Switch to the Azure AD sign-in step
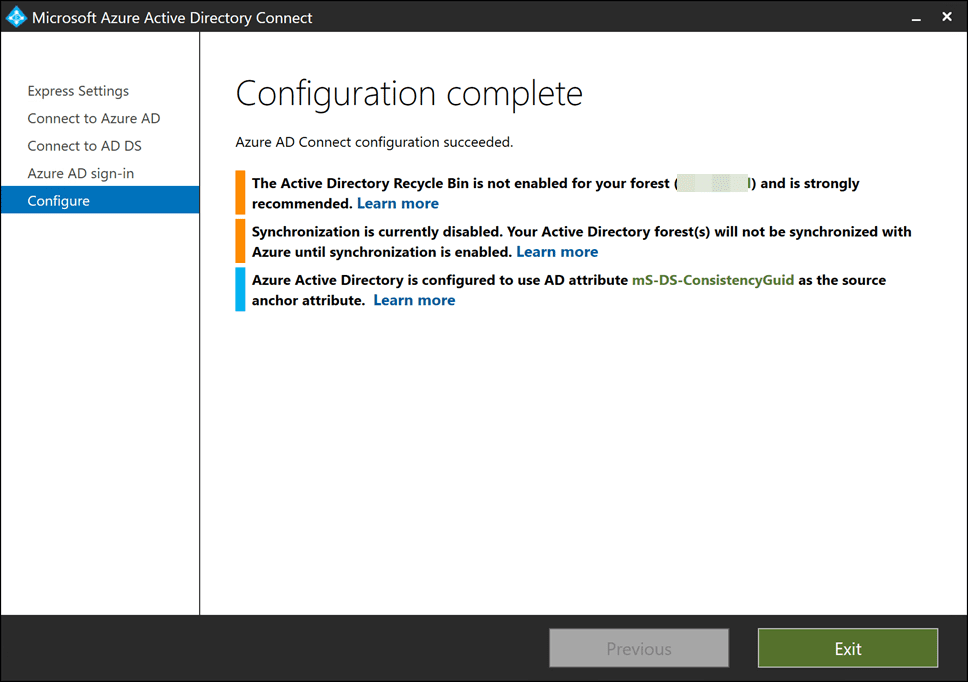 click(x=80, y=173)
